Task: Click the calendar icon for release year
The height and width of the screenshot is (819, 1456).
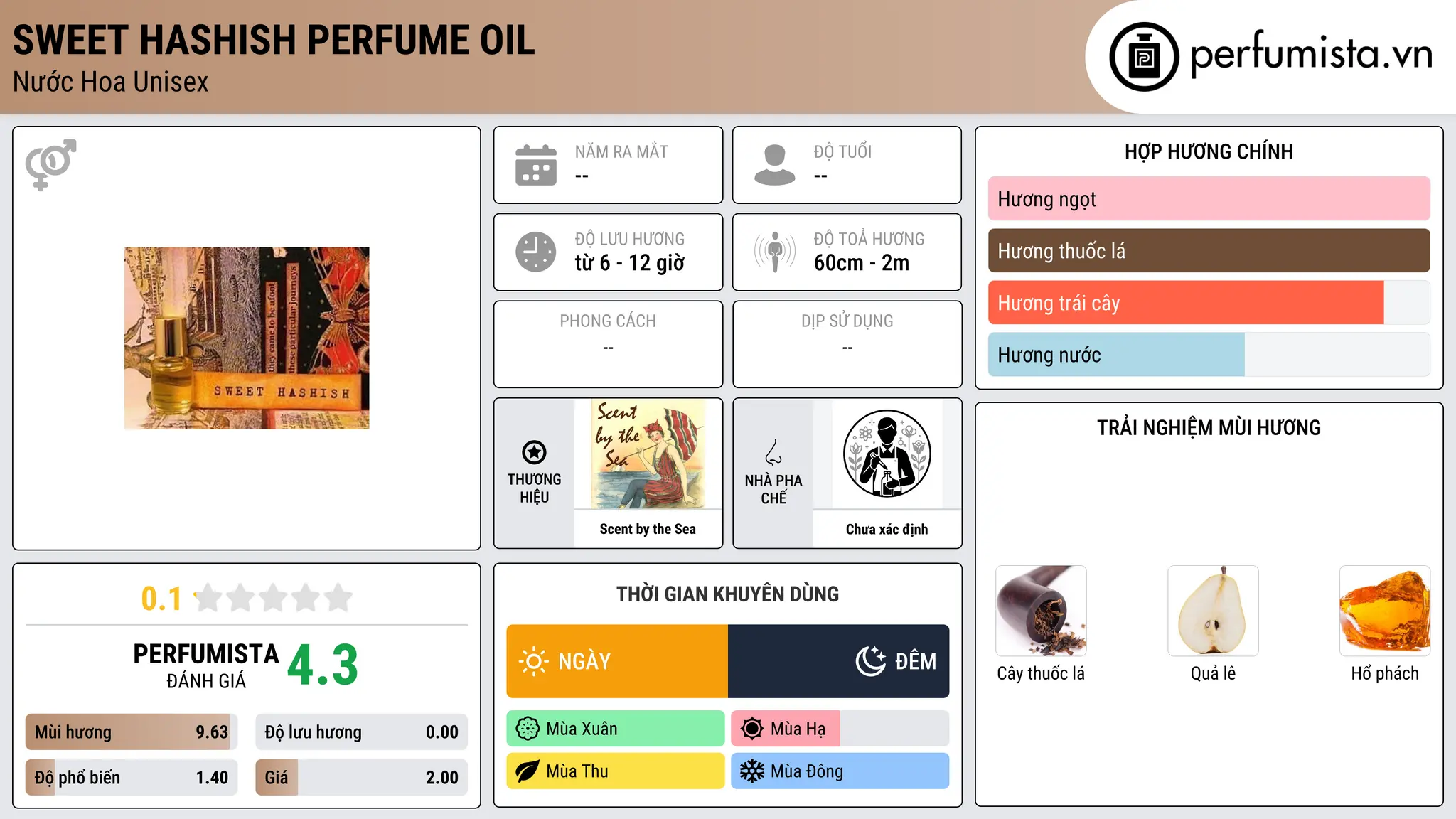Action: pyautogui.click(x=536, y=165)
